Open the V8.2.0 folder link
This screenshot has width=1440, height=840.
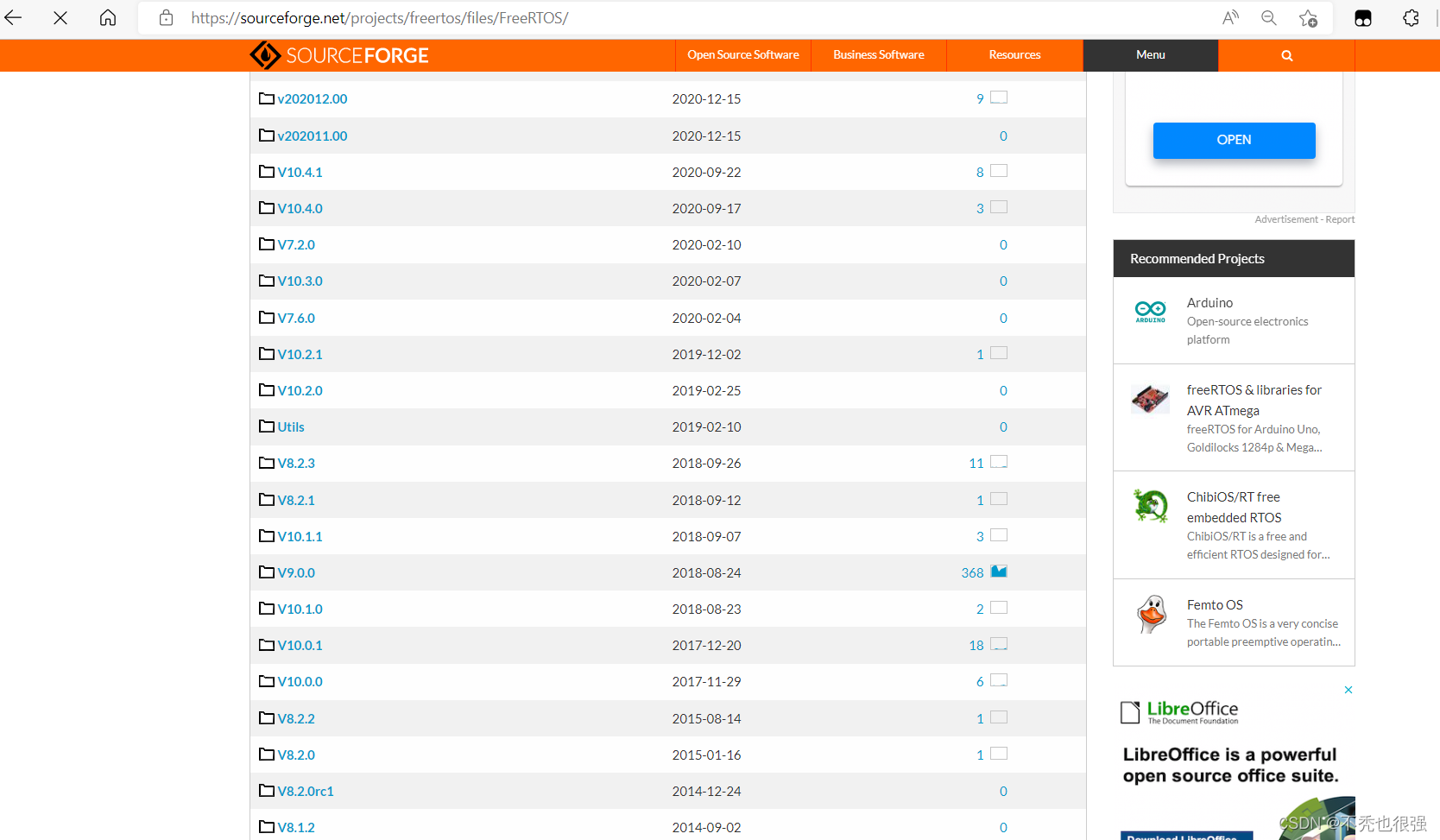pos(296,755)
